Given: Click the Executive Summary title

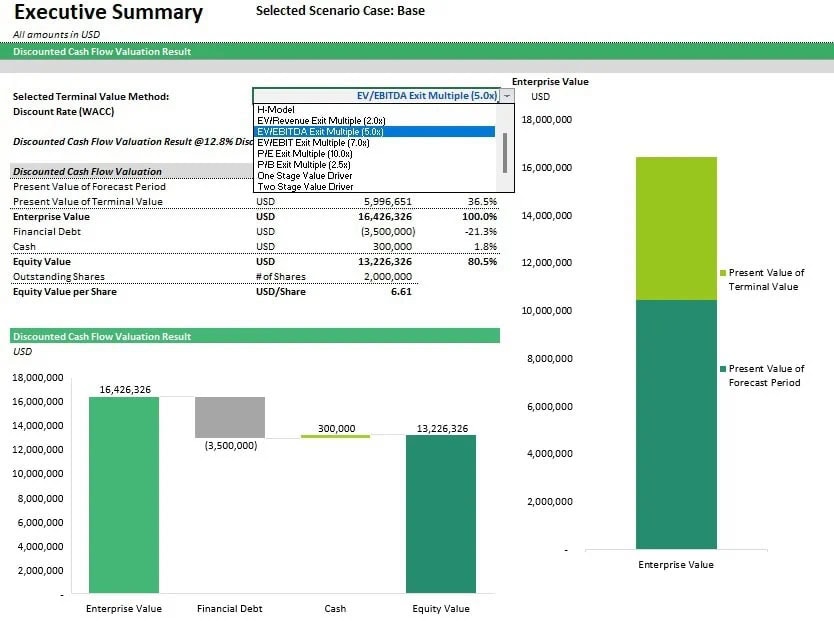Looking at the screenshot, I should coord(109,12).
